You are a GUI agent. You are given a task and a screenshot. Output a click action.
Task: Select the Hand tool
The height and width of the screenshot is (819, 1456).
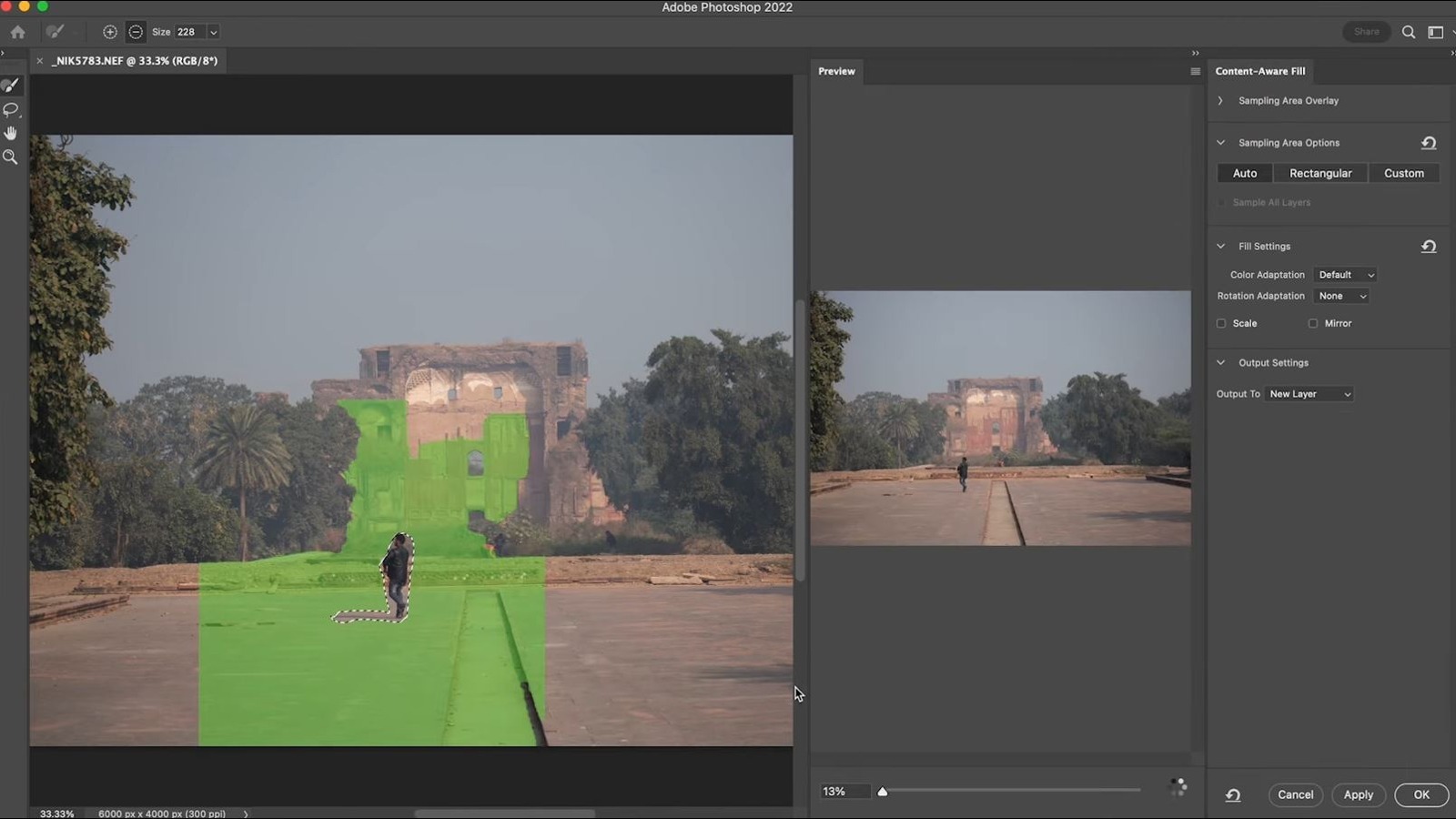point(11,133)
